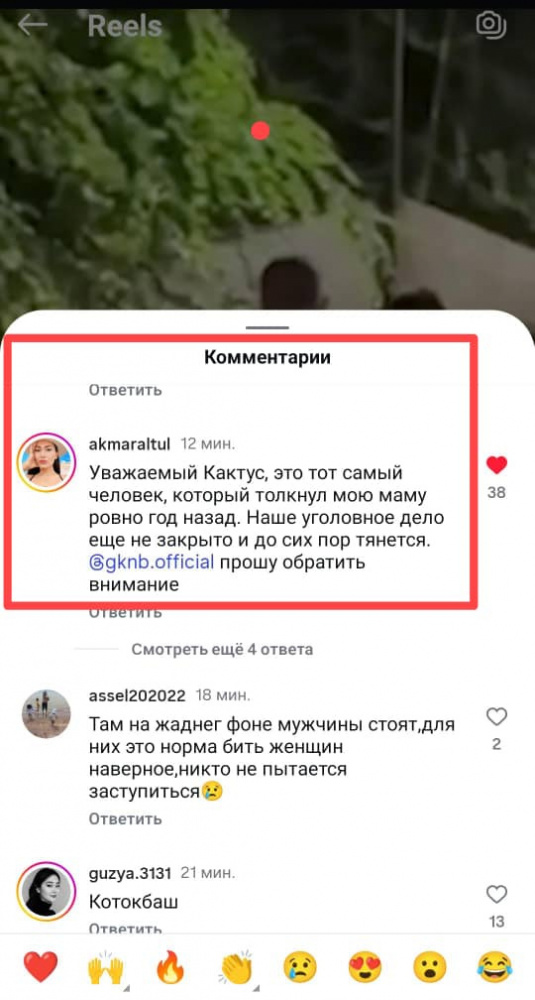Insert the heart-eyes emoji

tap(365, 967)
